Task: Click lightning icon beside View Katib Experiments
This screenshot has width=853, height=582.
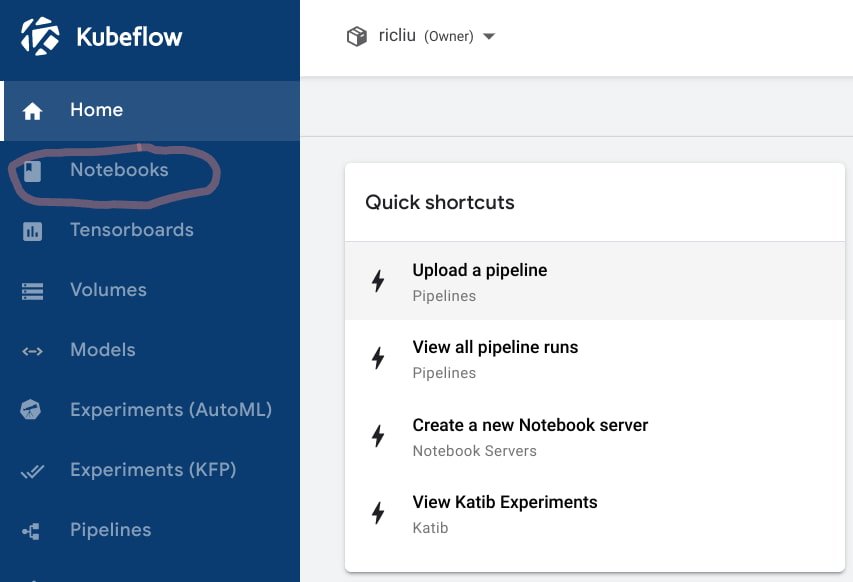Action: tap(378, 513)
